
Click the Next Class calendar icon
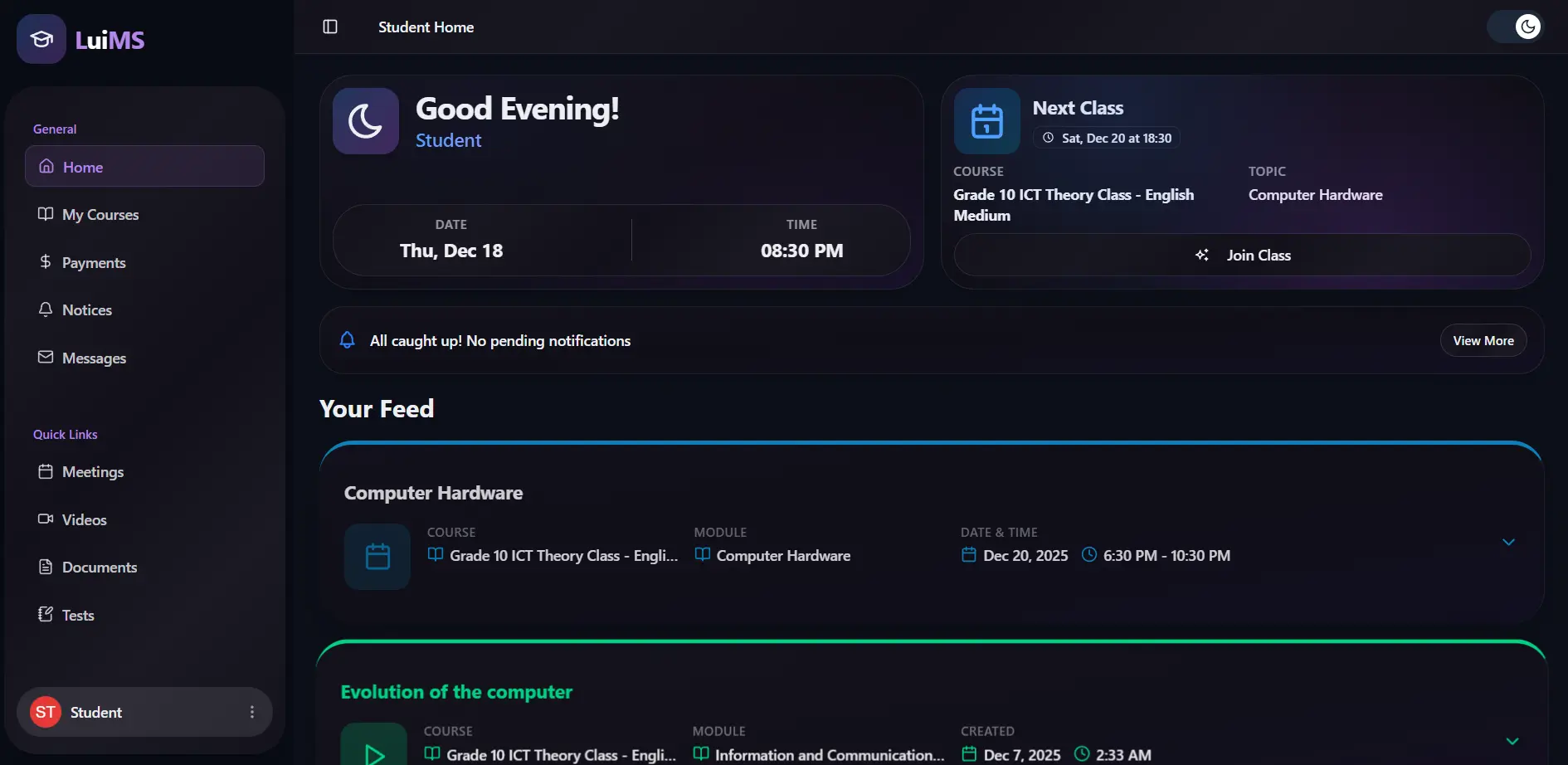(986, 121)
